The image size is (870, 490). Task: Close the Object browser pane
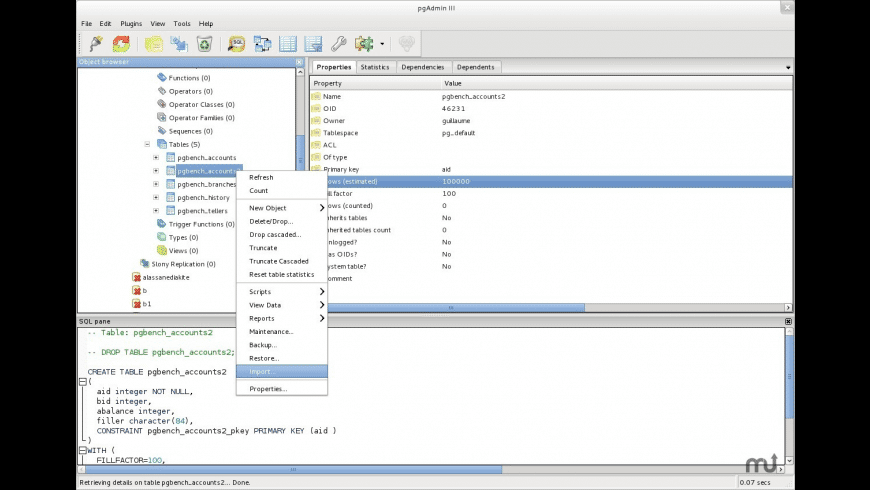[x=298, y=62]
